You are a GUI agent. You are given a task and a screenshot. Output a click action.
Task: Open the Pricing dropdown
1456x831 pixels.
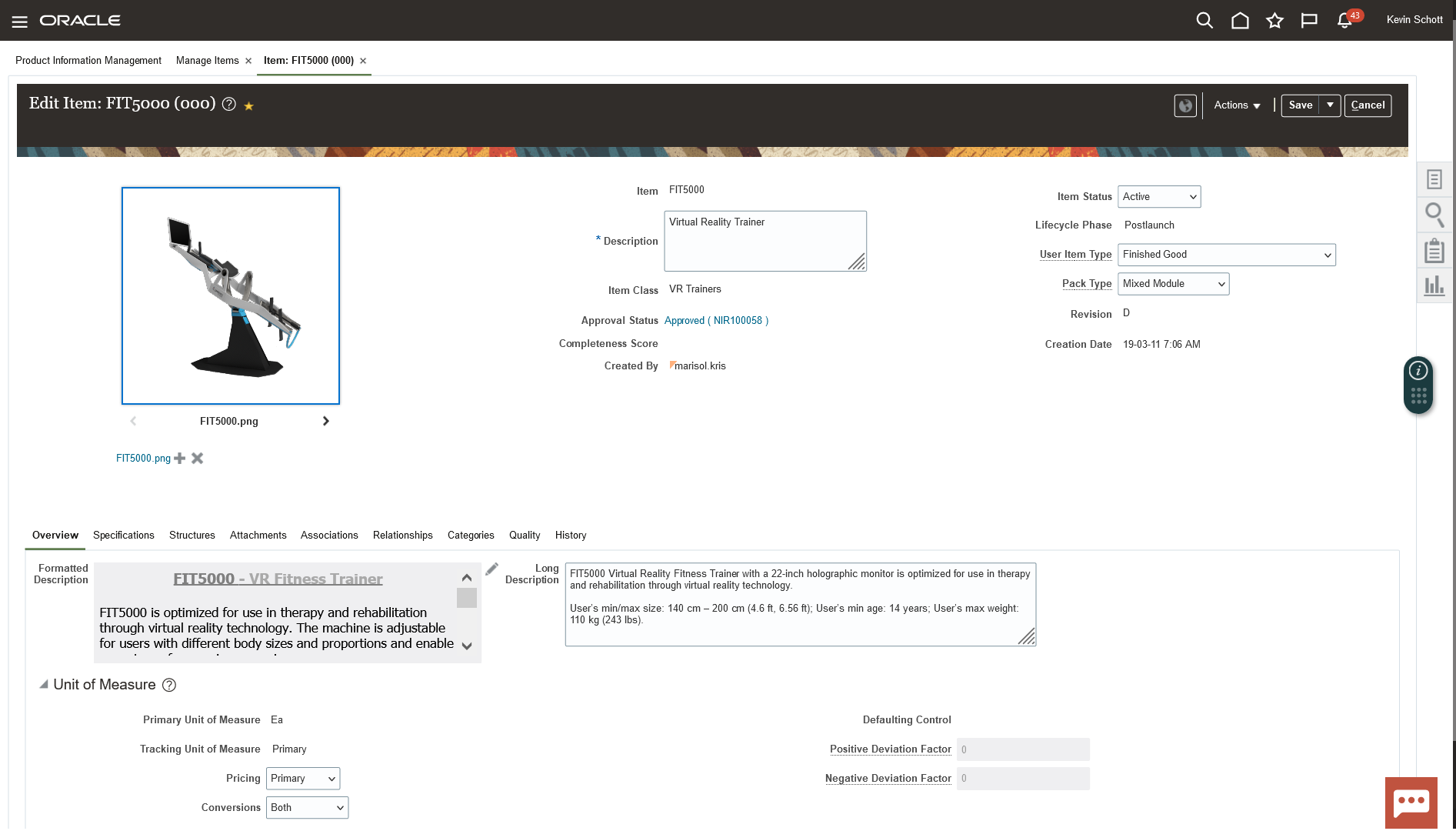[303, 779]
